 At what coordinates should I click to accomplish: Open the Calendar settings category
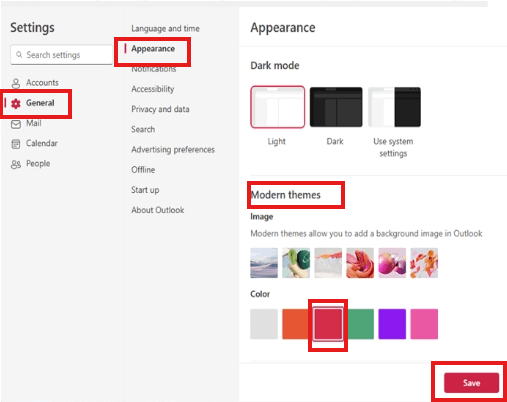point(42,143)
